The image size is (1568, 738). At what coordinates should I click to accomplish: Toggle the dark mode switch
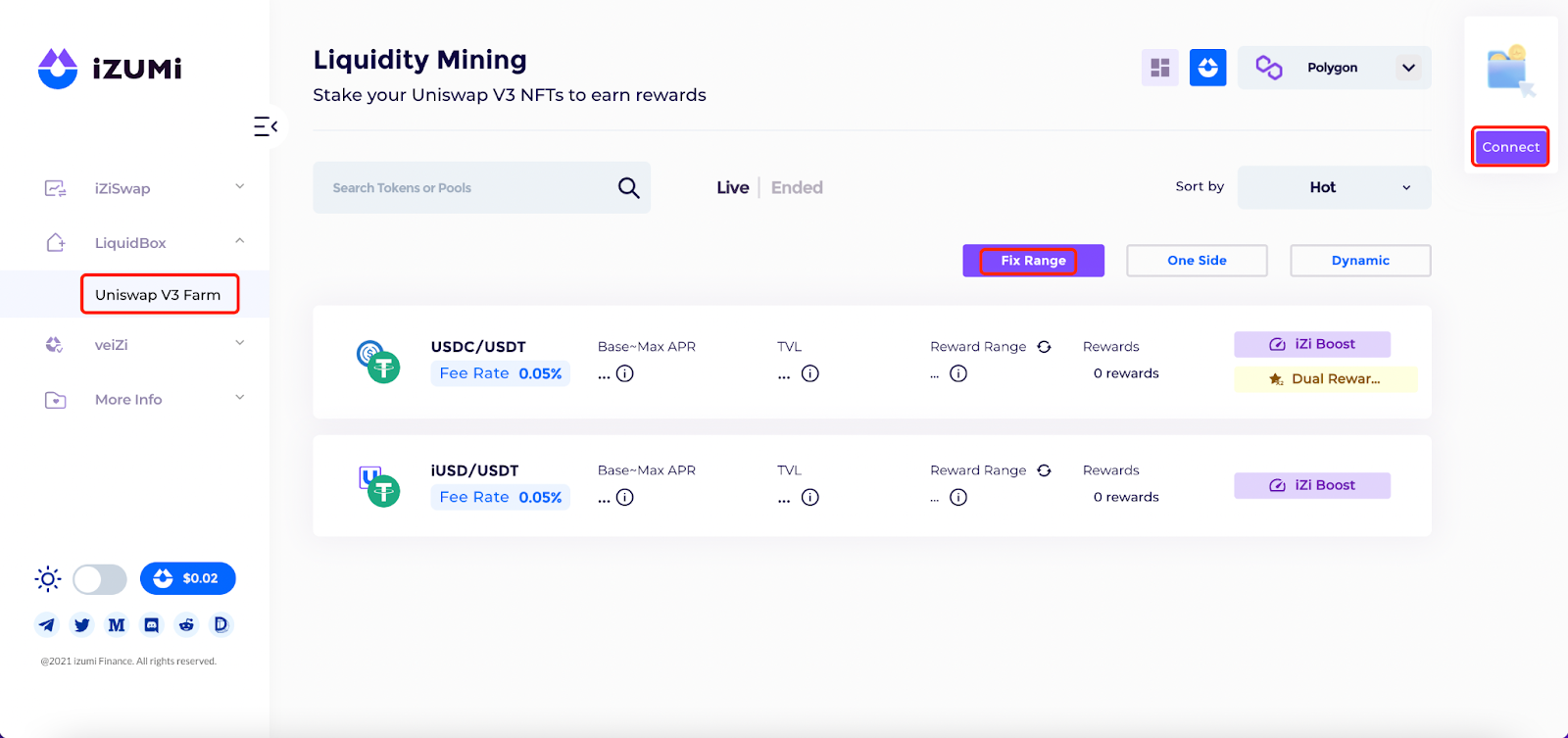tap(100, 579)
